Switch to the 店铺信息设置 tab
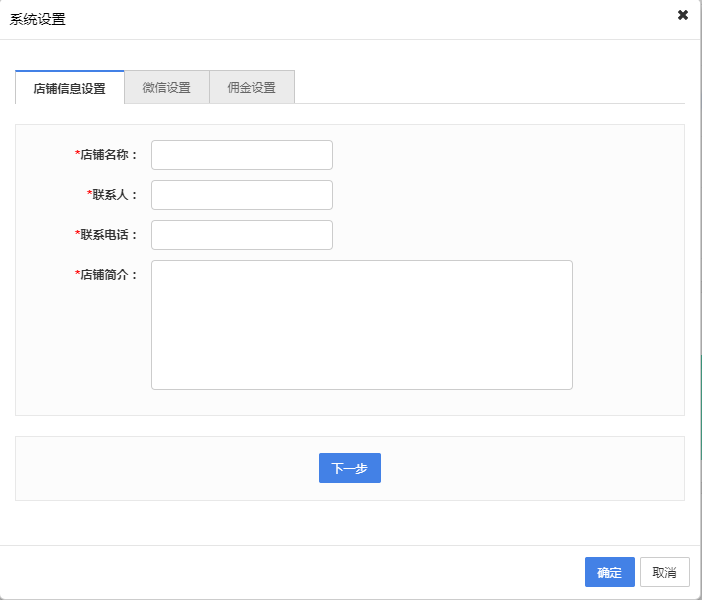The image size is (702, 600). [69, 88]
